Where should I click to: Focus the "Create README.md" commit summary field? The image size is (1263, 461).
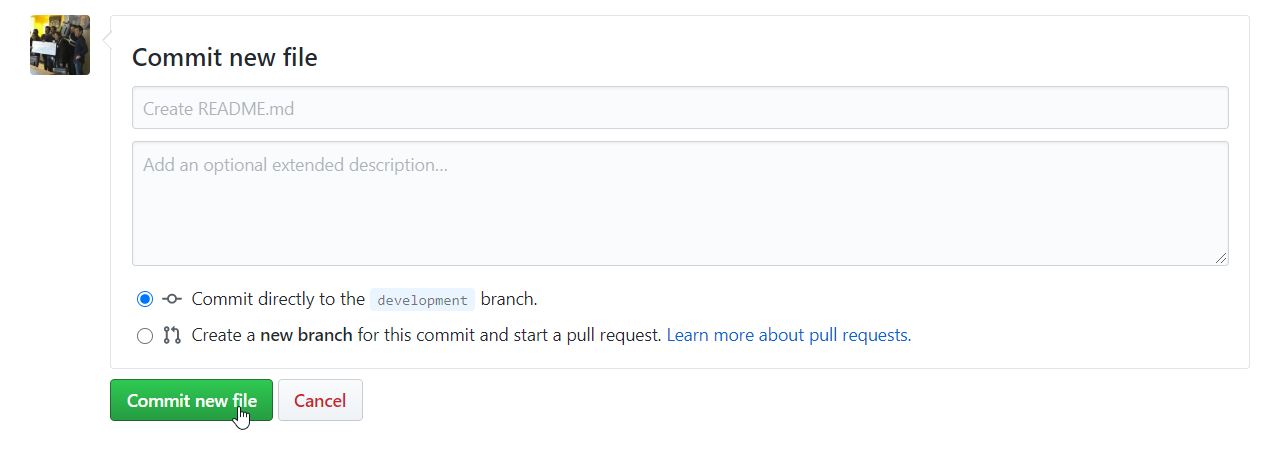pyautogui.click(x=680, y=108)
